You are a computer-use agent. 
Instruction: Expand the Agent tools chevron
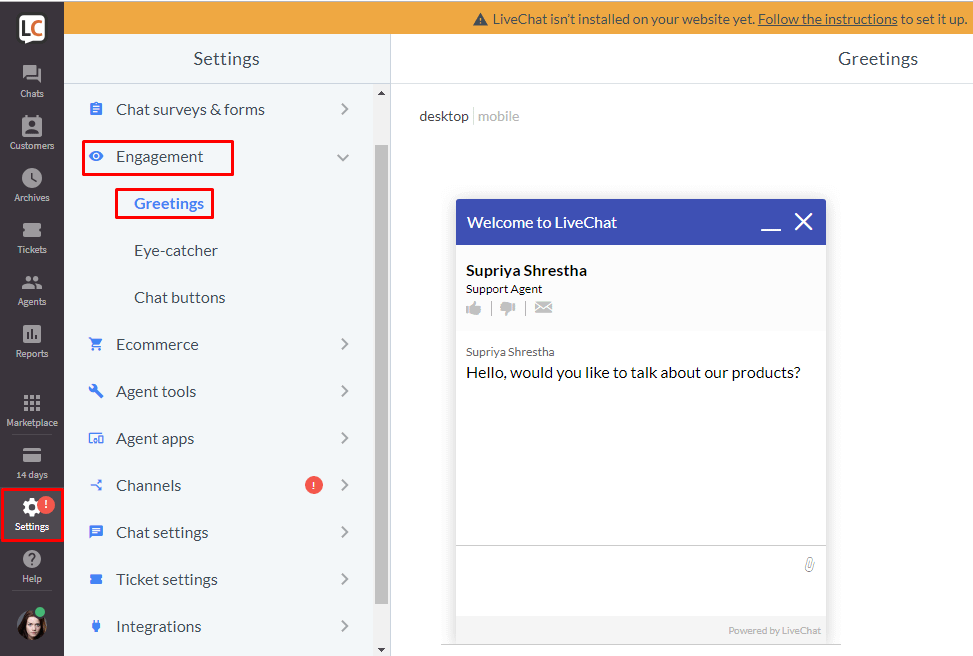[345, 391]
